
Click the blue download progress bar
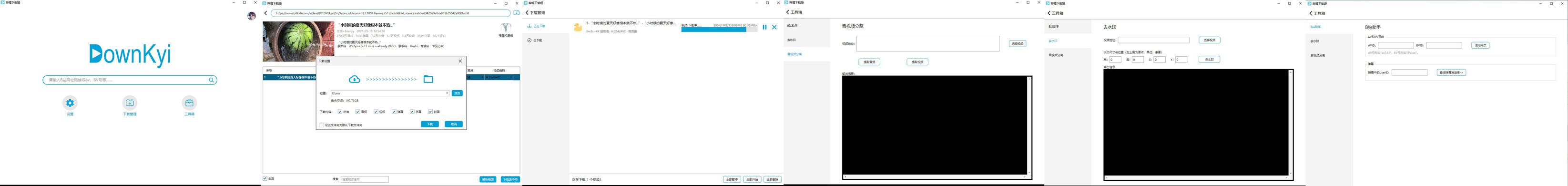[713, 29]
